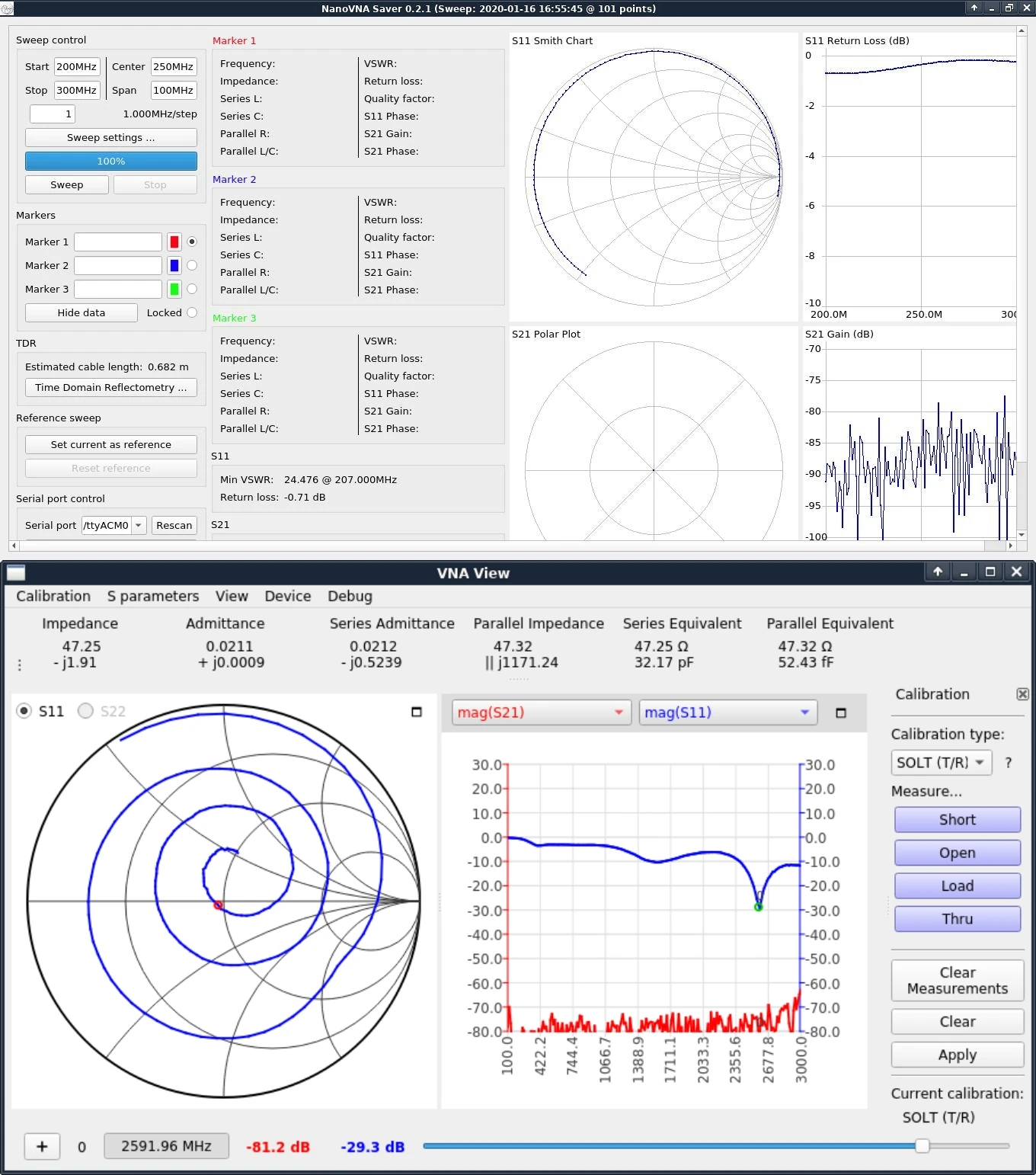Click the frequency marker slider handle

(x=922, y=1146)
